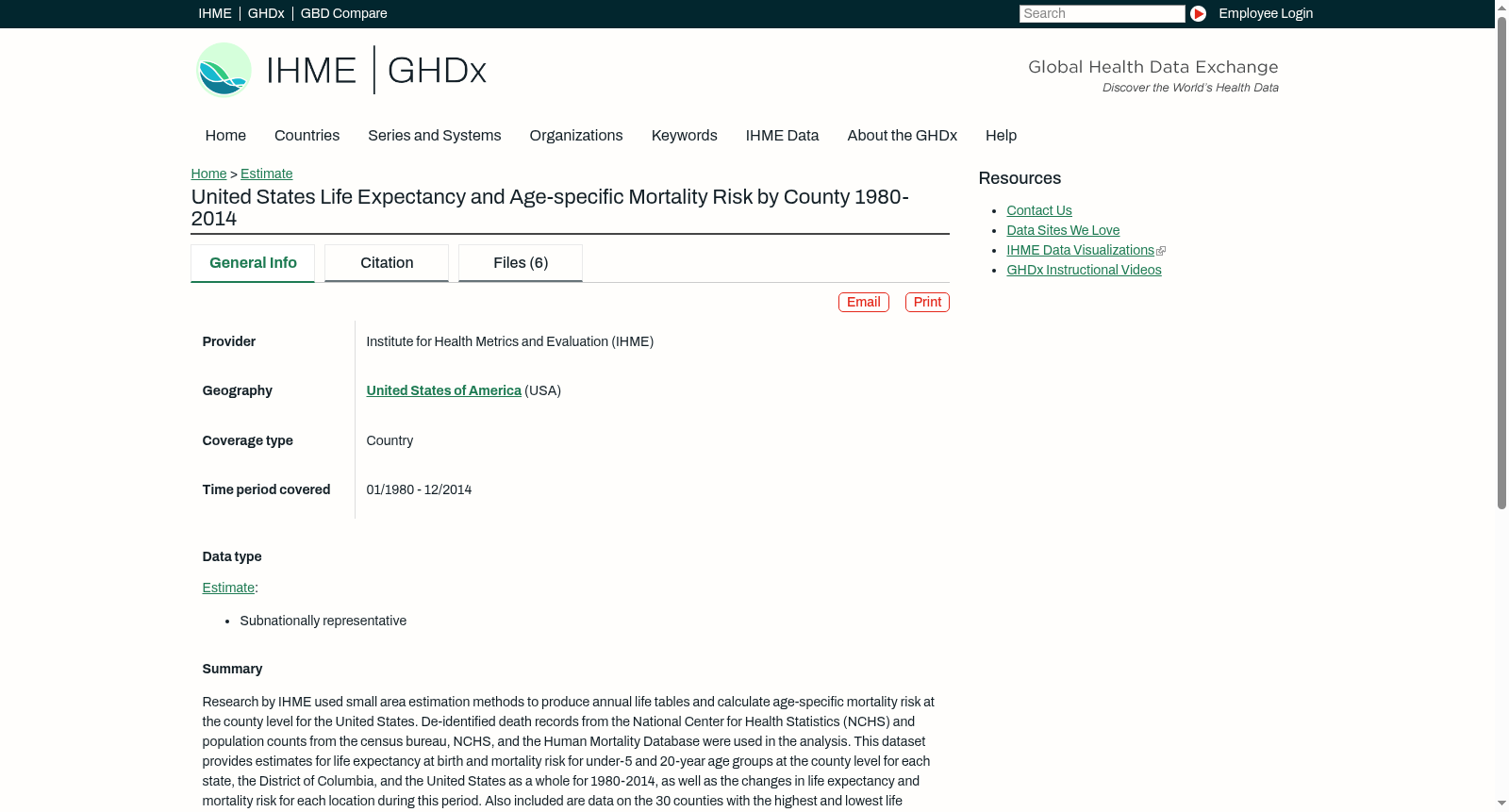The height and width of the screenshot is (812, 1509).
Task: Open GBD Compare in top bar
Action: pos(343,13)
